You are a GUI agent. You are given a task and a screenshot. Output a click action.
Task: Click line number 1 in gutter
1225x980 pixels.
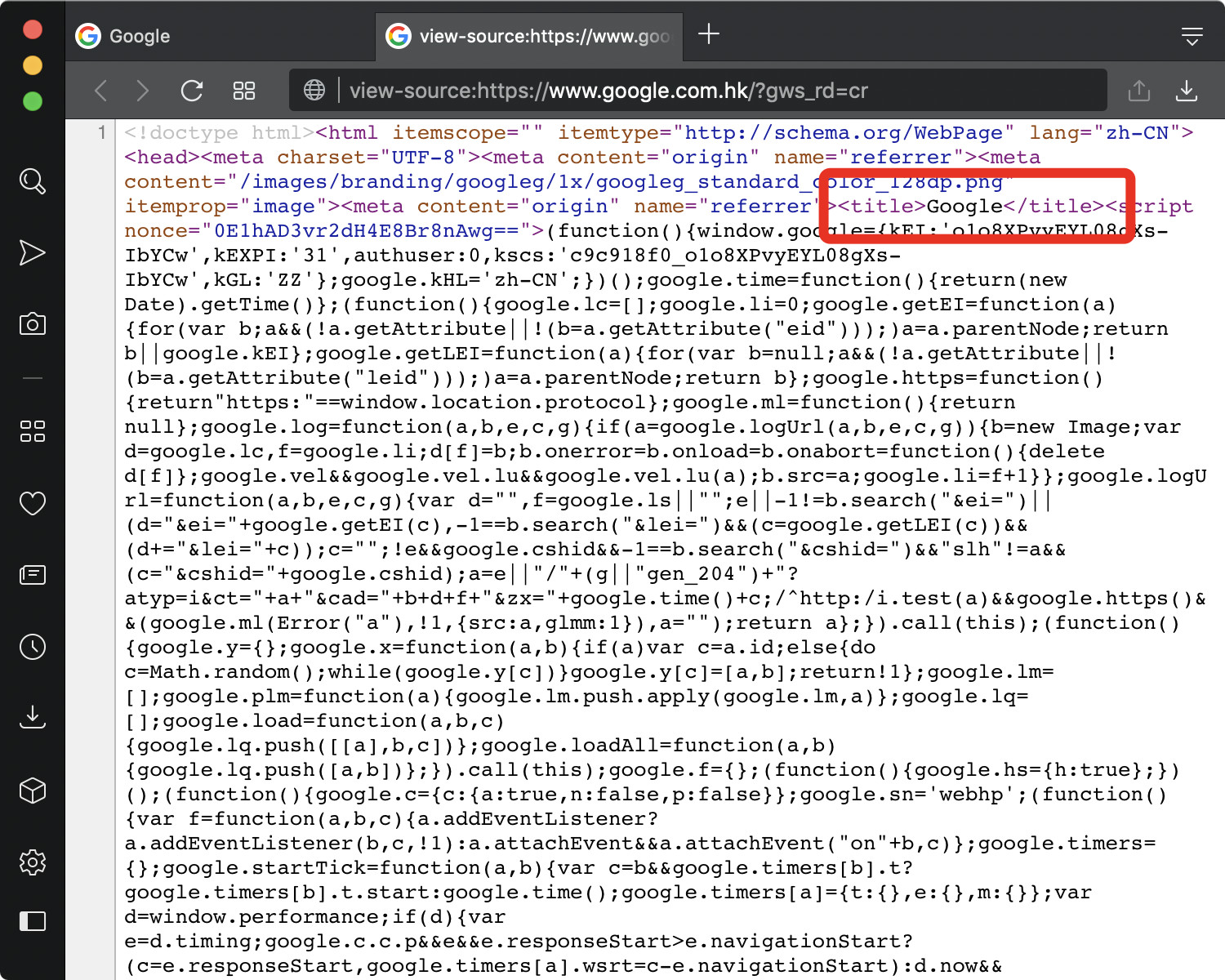tap(101, 132)
